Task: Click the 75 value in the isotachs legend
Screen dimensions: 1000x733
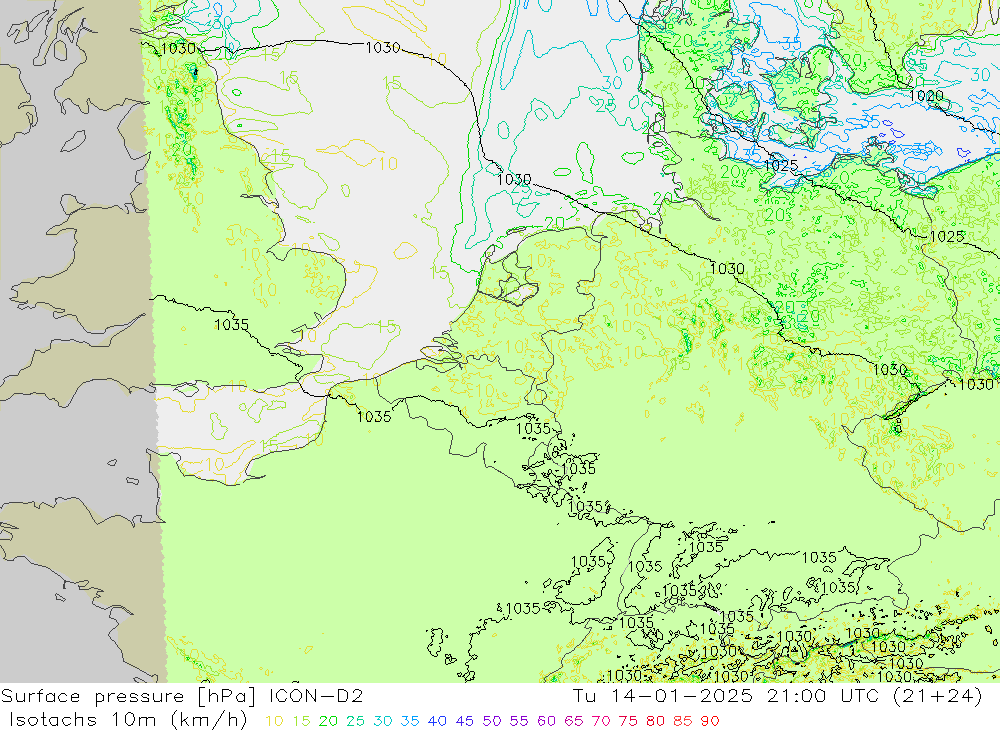Action: point(628,721)
